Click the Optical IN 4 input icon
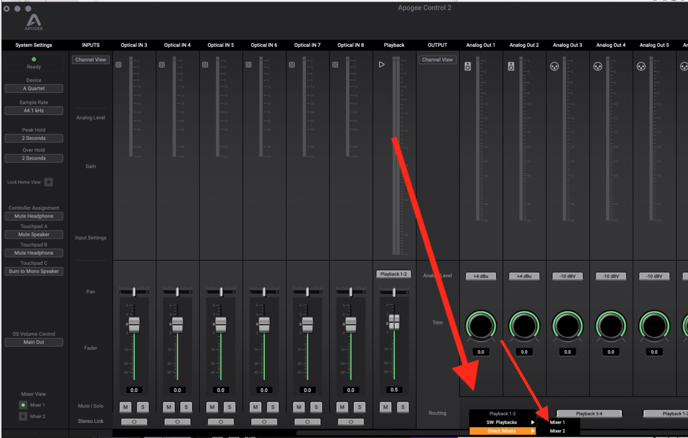Image resolution: width=688 pixels, height=438 pixels. (162, 65)
